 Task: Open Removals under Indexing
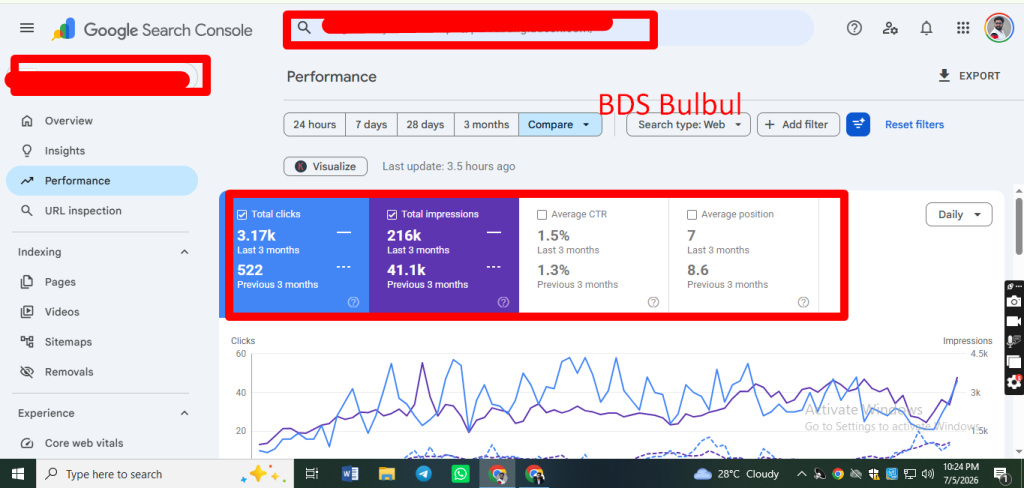(102, 372)
